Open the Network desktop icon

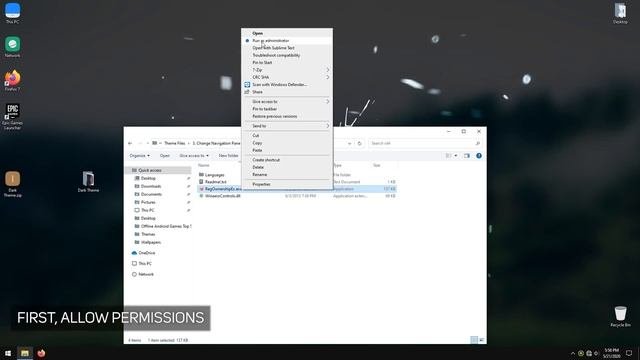click(x=12, y=47)
